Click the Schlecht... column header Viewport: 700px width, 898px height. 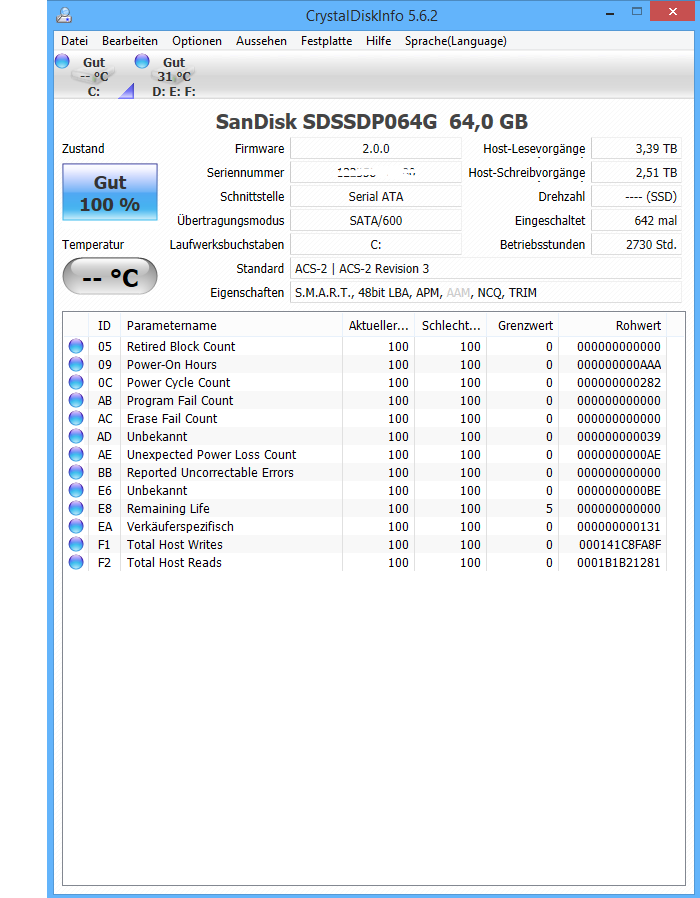[451, 325]
